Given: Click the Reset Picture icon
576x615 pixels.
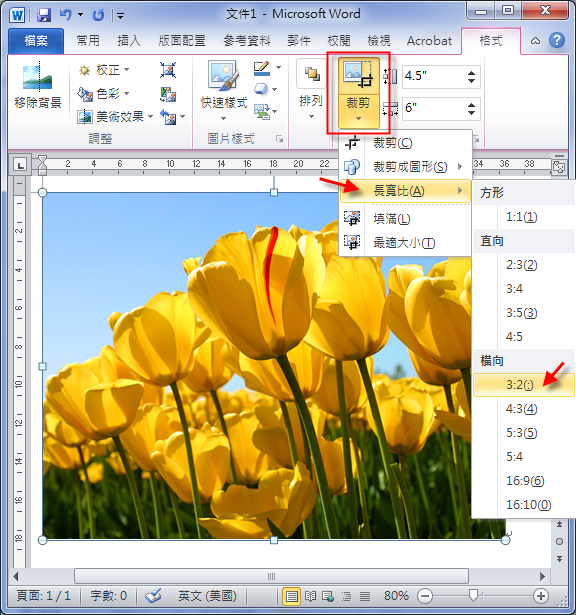Looking at the screenshot, I should pyautogui.click(x=168, y=117).
